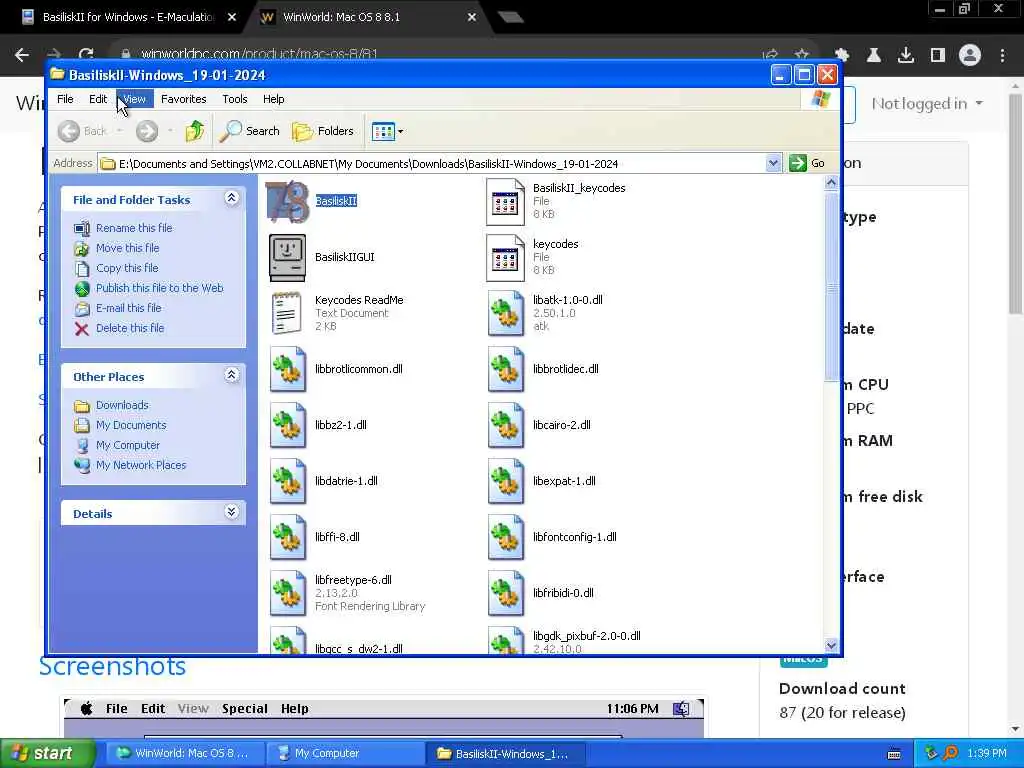Click inside the Address path field
The image size is (1024, 768).
(431, 163)
